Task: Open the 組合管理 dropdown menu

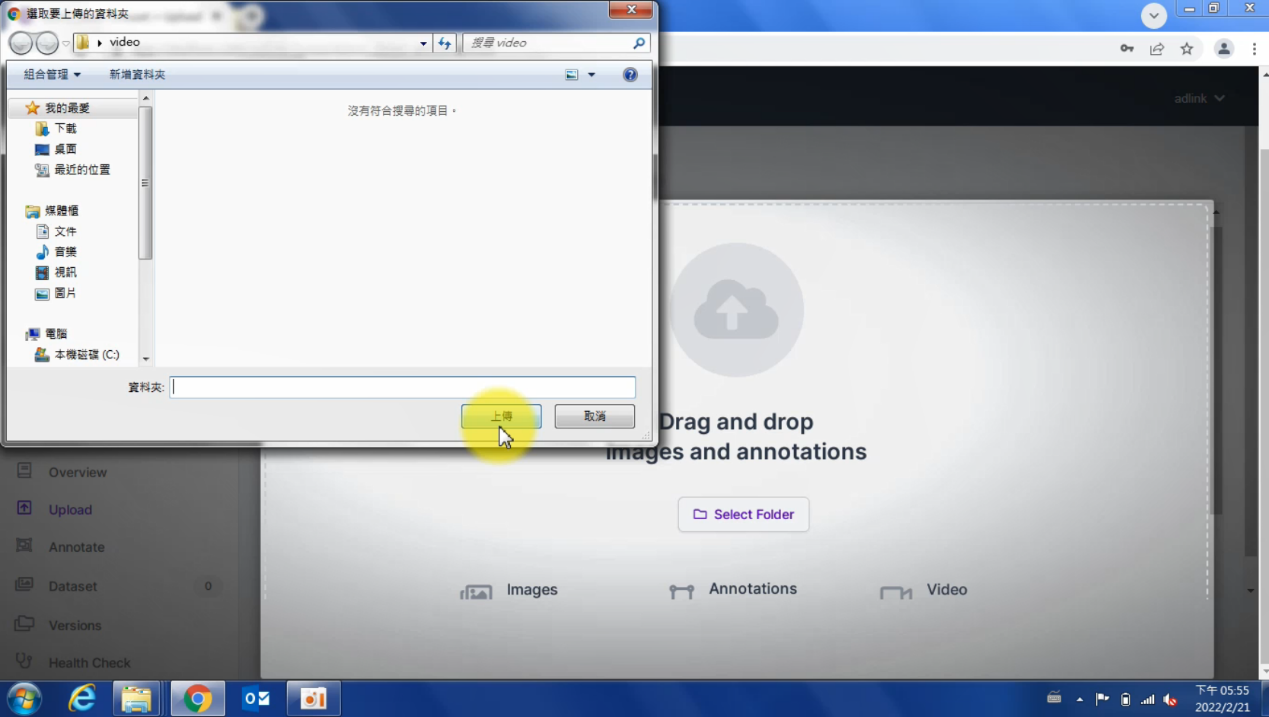Action: 52,75
